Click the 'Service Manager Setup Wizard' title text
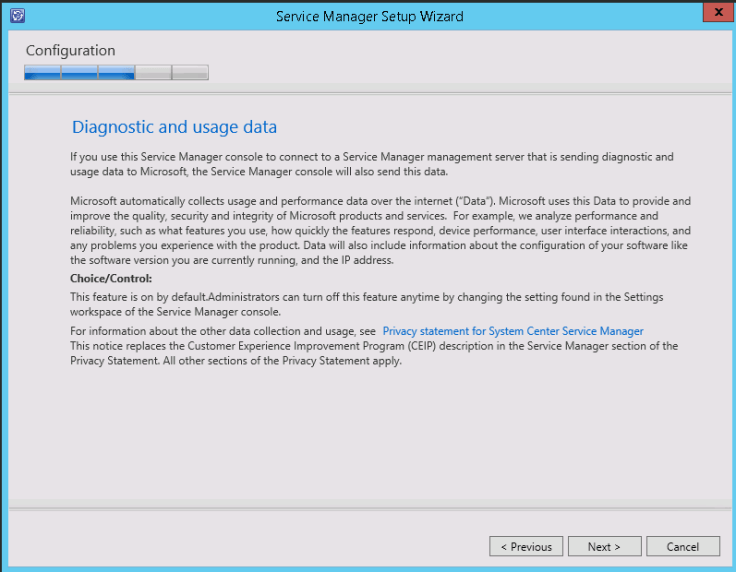 click(370, 16)
